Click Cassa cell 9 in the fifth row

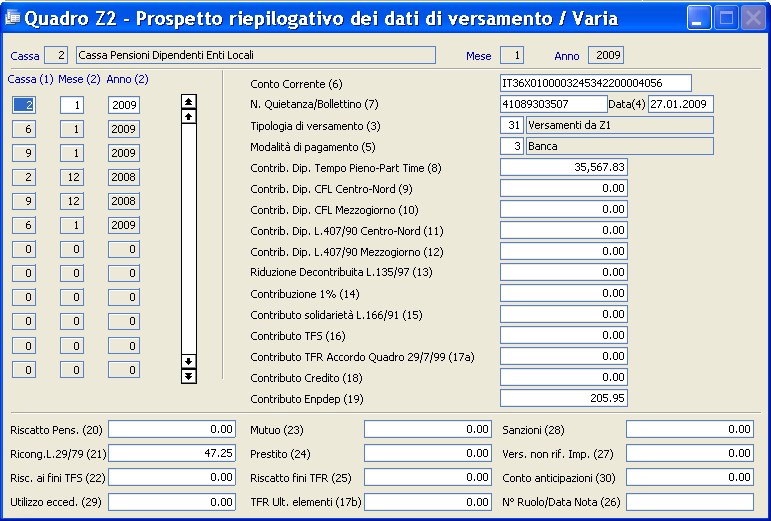(x=24, y=201)
